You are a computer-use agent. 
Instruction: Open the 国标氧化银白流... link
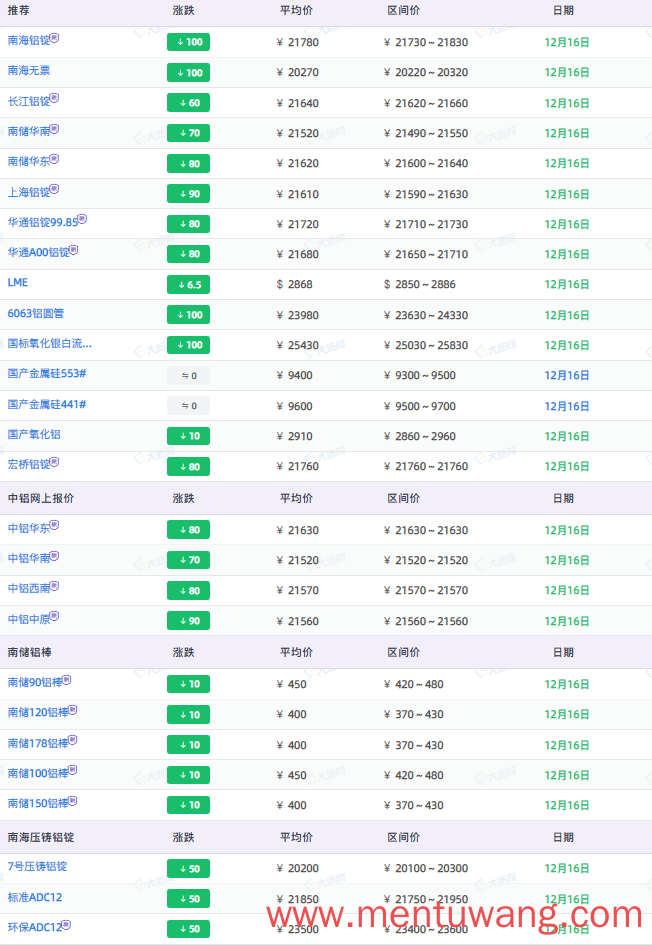click(x=49, y=344)
